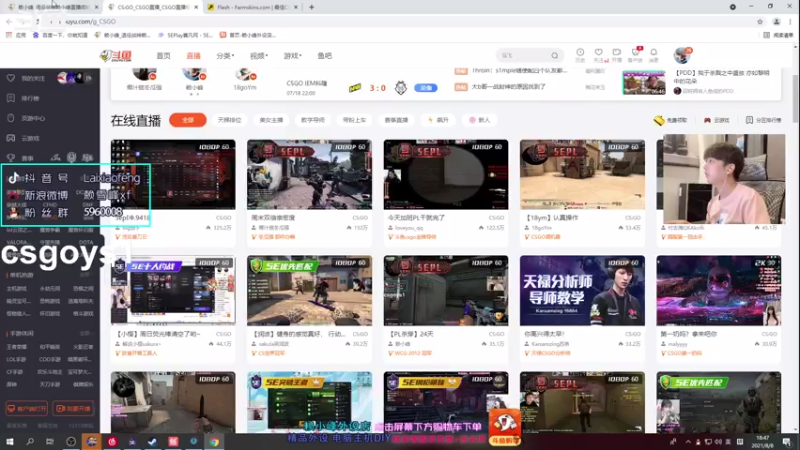The image size is (800, 450).
Task: Expand the 分类 dropdown menu
Action: tap(225, 56)
